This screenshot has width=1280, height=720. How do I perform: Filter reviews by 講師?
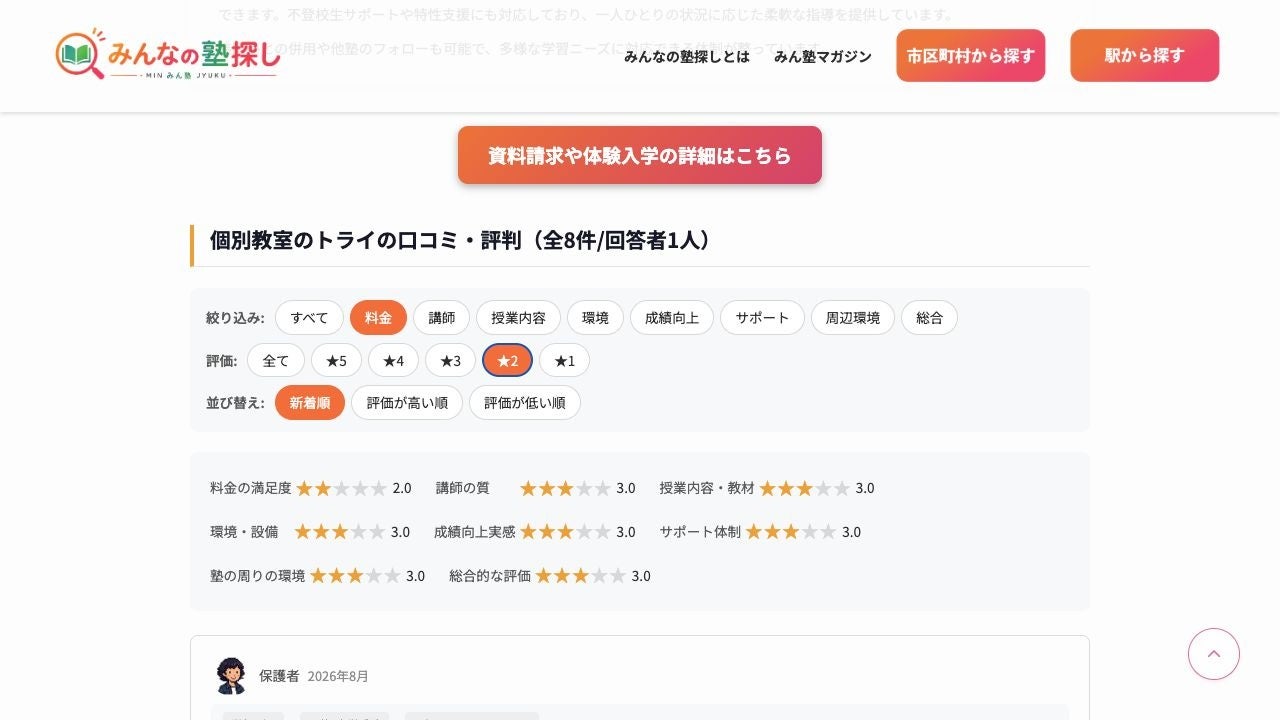click(442, 318)
